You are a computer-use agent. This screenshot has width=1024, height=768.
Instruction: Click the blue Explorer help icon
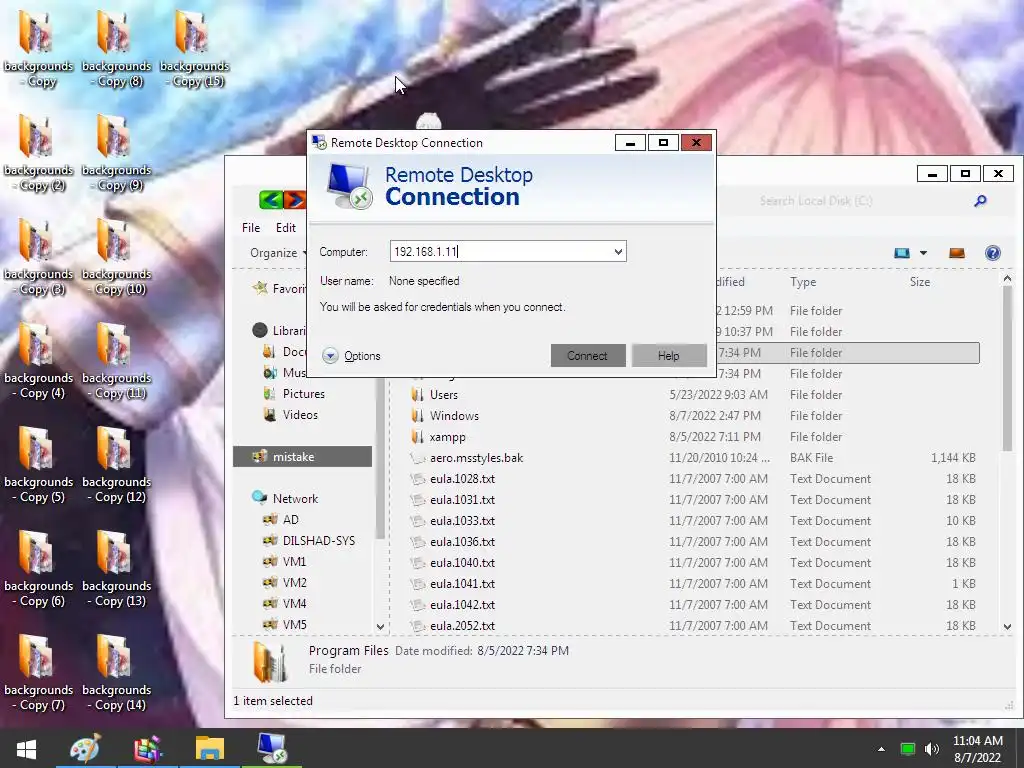pyautogui.click(x=993, y=253)
